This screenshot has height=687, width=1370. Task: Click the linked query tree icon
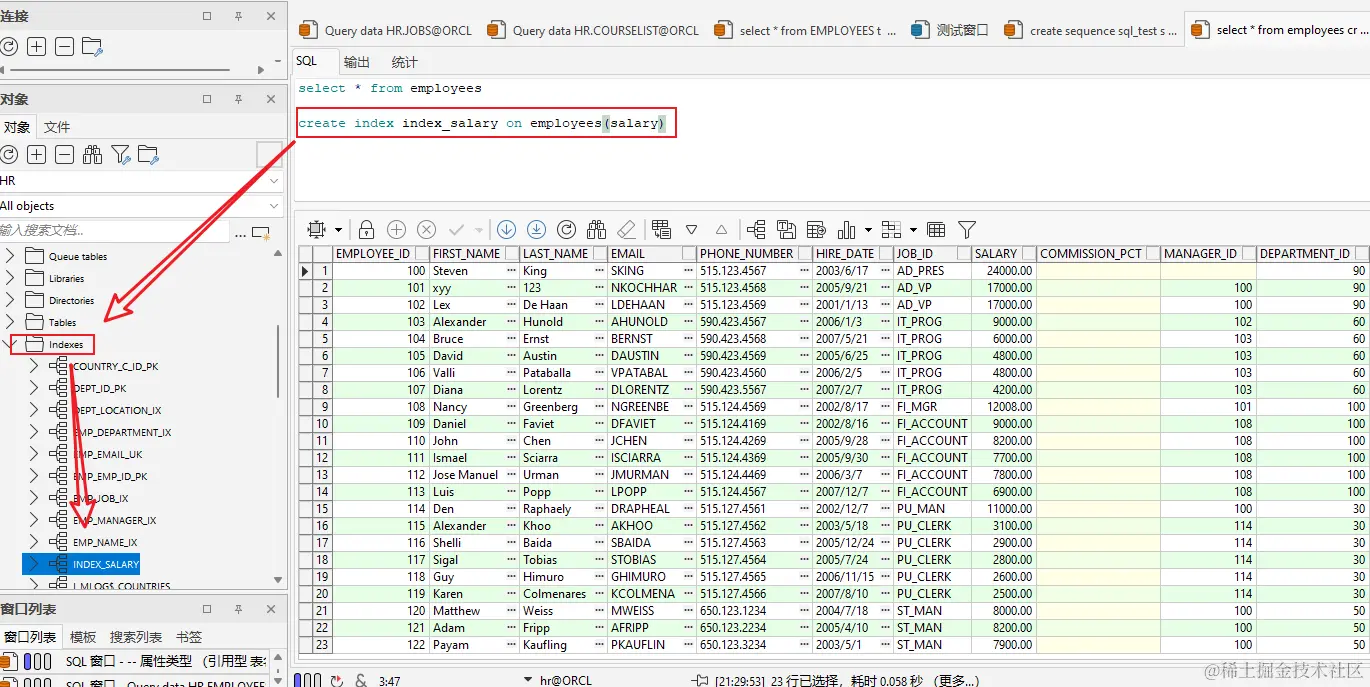(x=756, y=229)
